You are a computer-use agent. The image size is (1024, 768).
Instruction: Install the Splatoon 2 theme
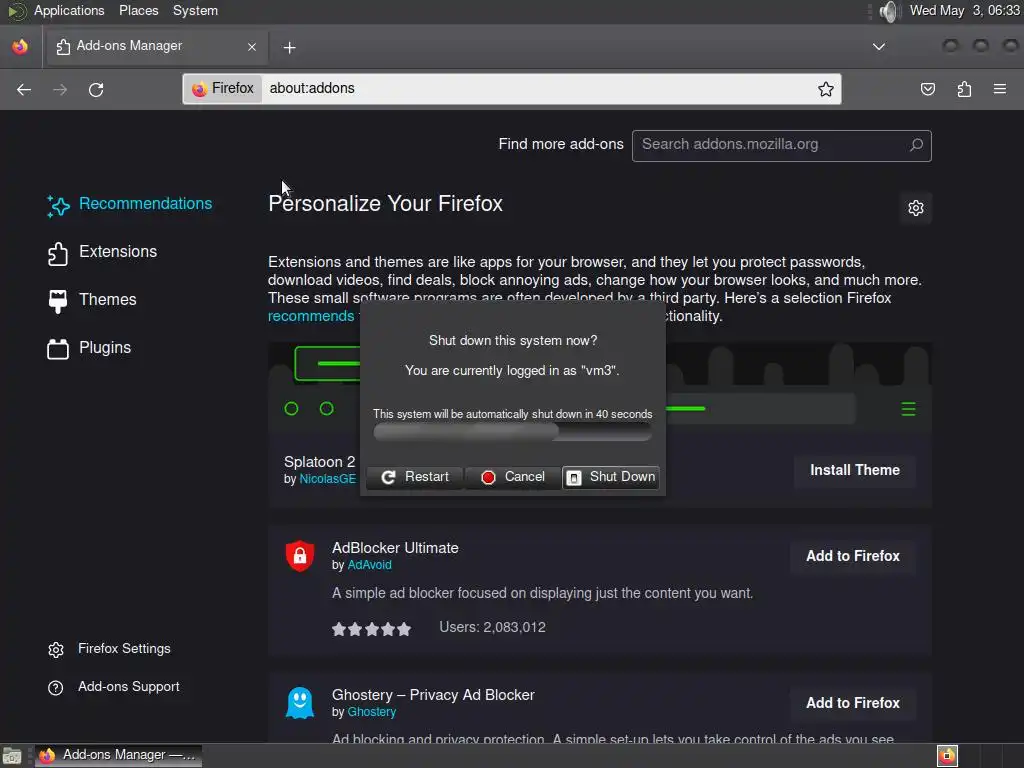click(x=854, y=470)
